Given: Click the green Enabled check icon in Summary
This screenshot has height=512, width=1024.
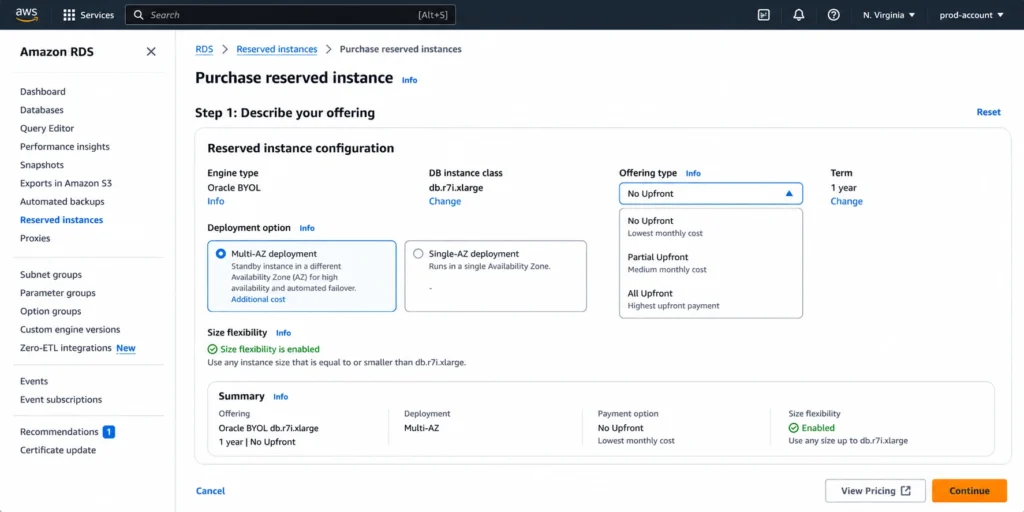Looking at the screenshot, I should point(793,428).
